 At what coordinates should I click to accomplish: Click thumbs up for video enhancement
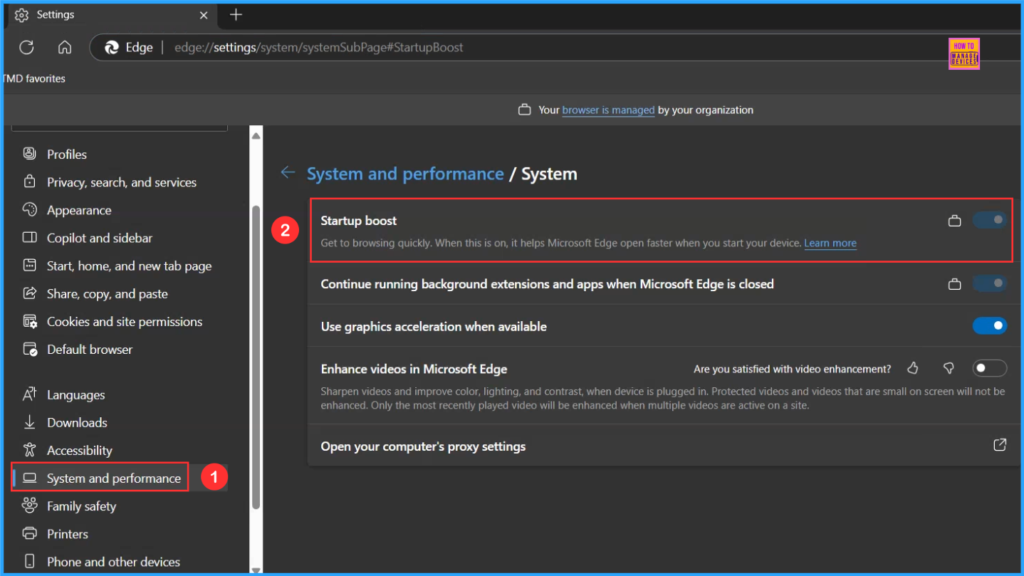coord(912,368)
